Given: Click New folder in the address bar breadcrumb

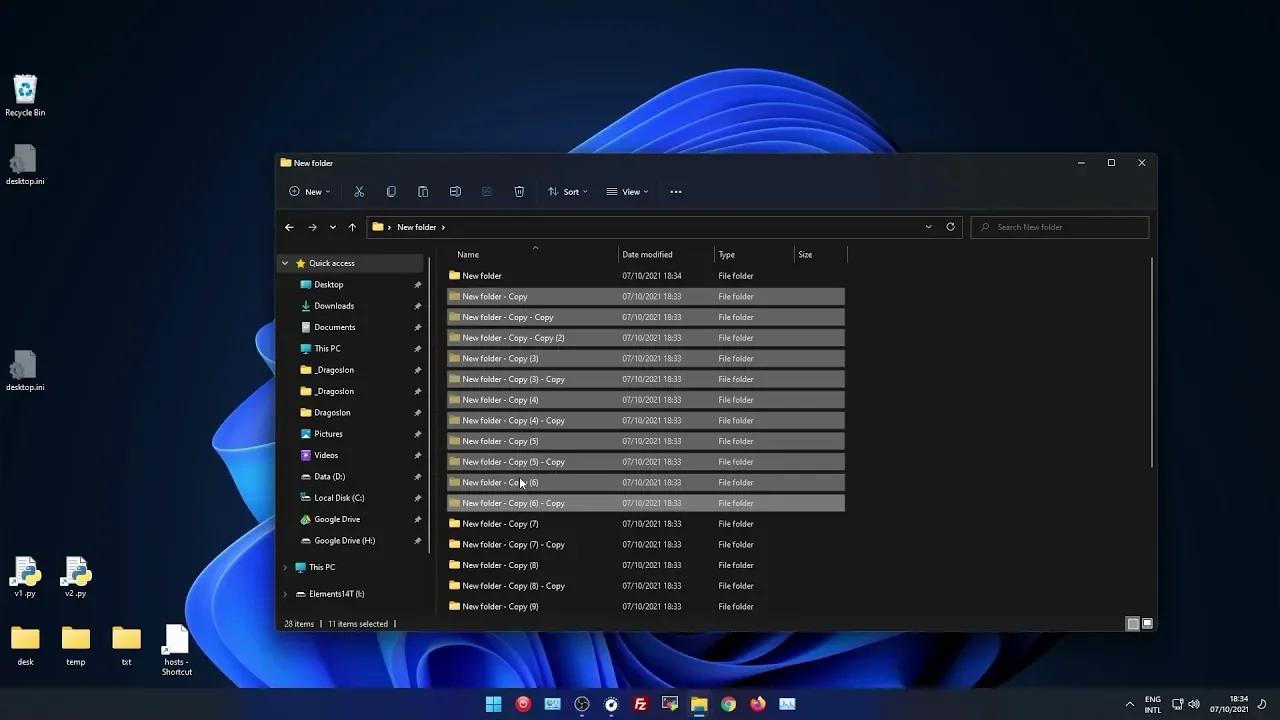Looking at the screenshot, I should click(x=418, y=227).
